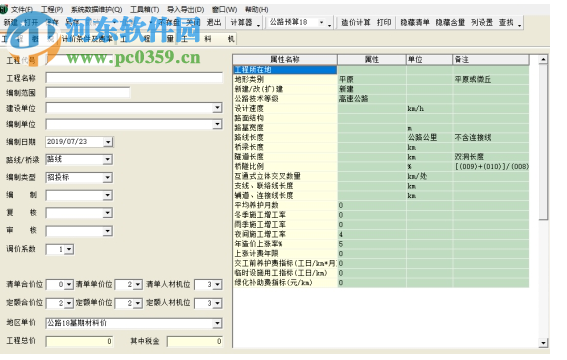Open the 计算器 tool
567x360 pixels.
(241, 22)
